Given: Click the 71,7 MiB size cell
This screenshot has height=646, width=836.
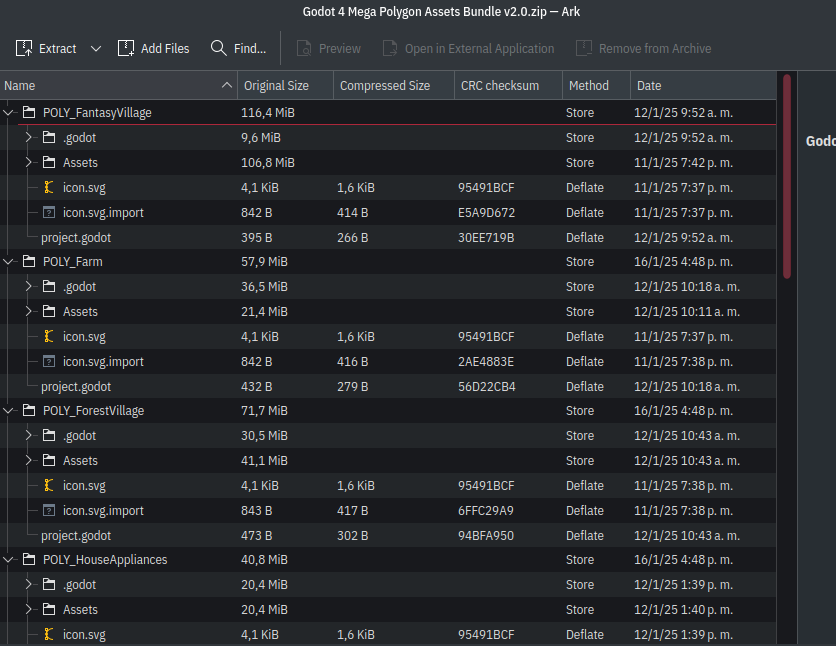Looking at the screenshot, I should coord(264,410).
